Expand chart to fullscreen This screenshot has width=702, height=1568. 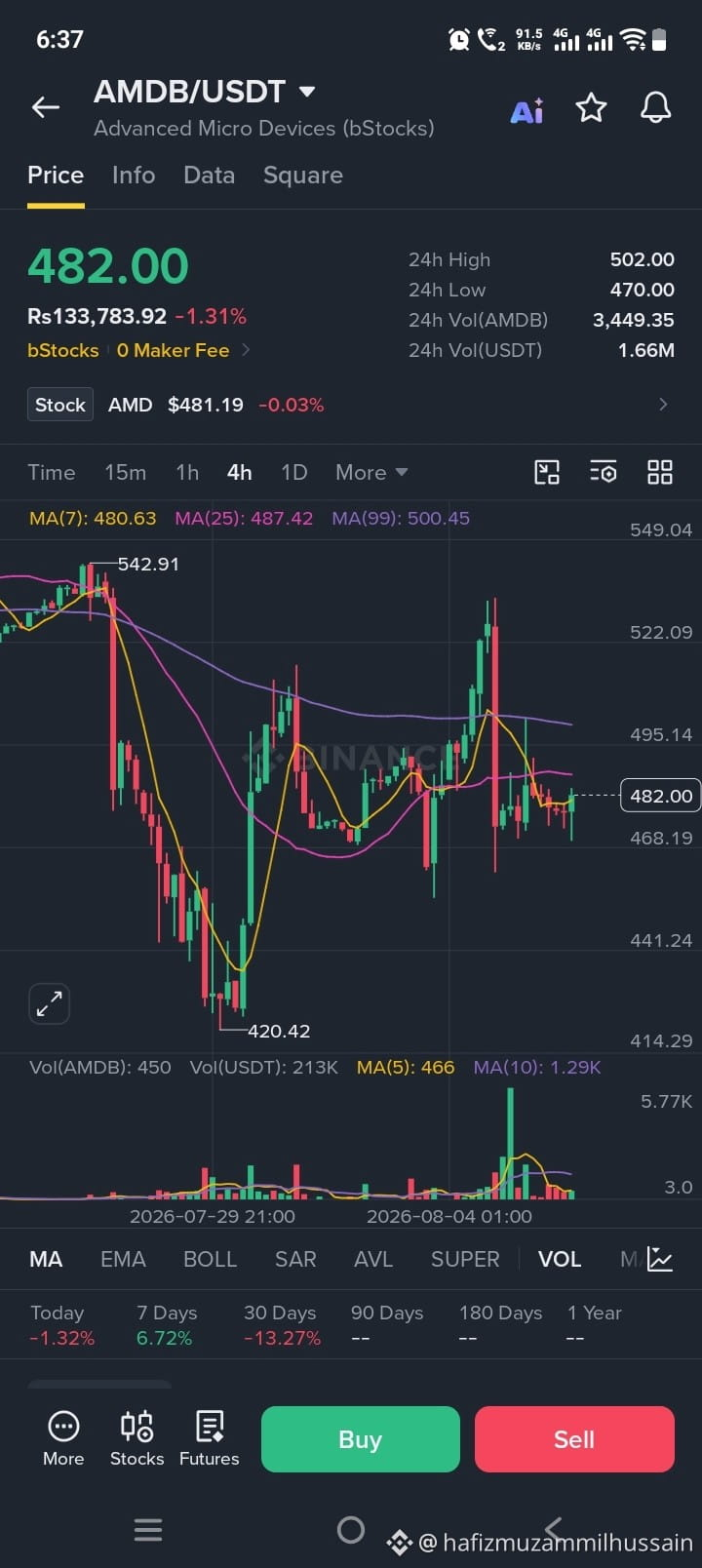coord(50,1003)
